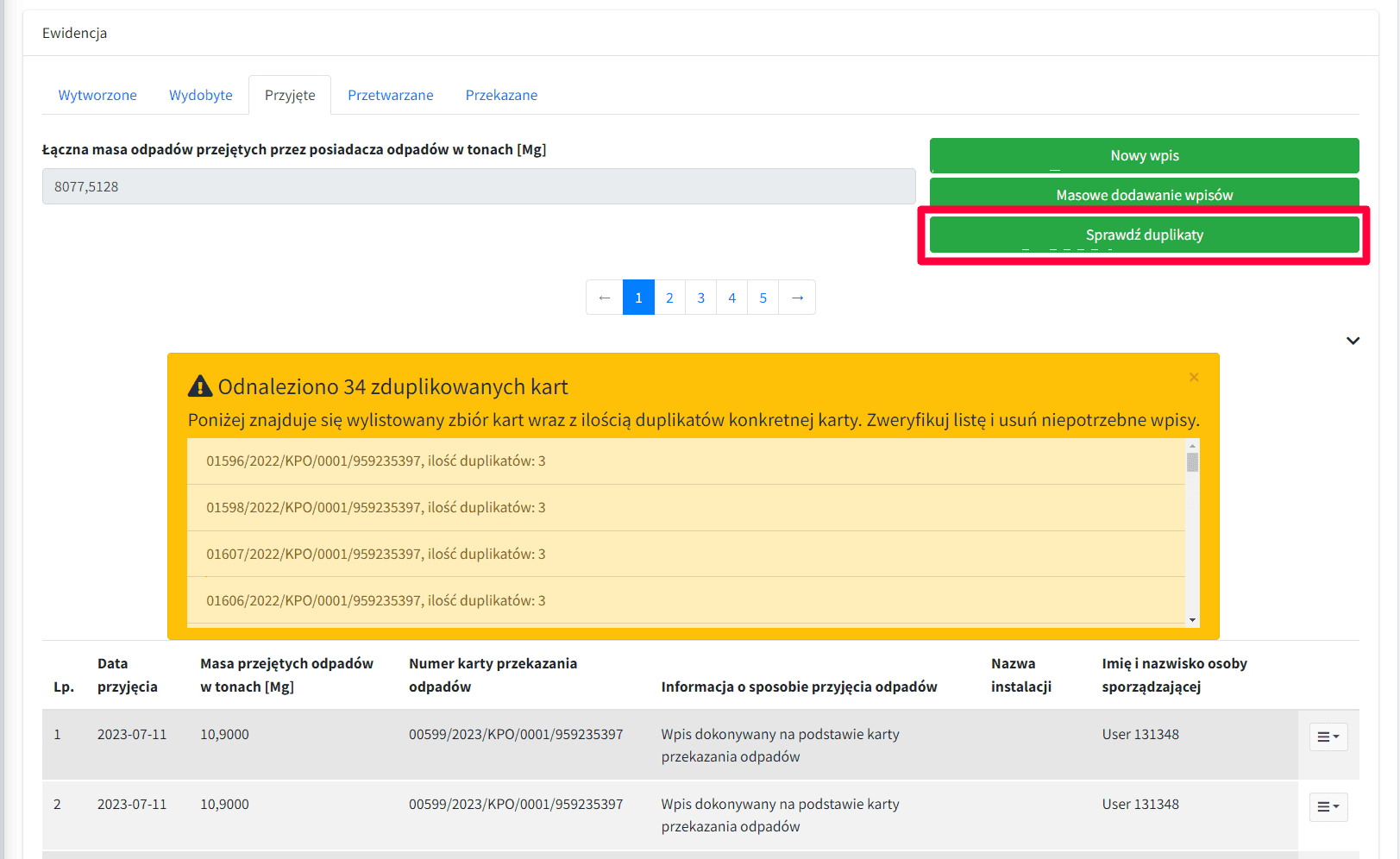Go to the Przekazane tab
1400x859 pixels.
(x=501, y=95)
